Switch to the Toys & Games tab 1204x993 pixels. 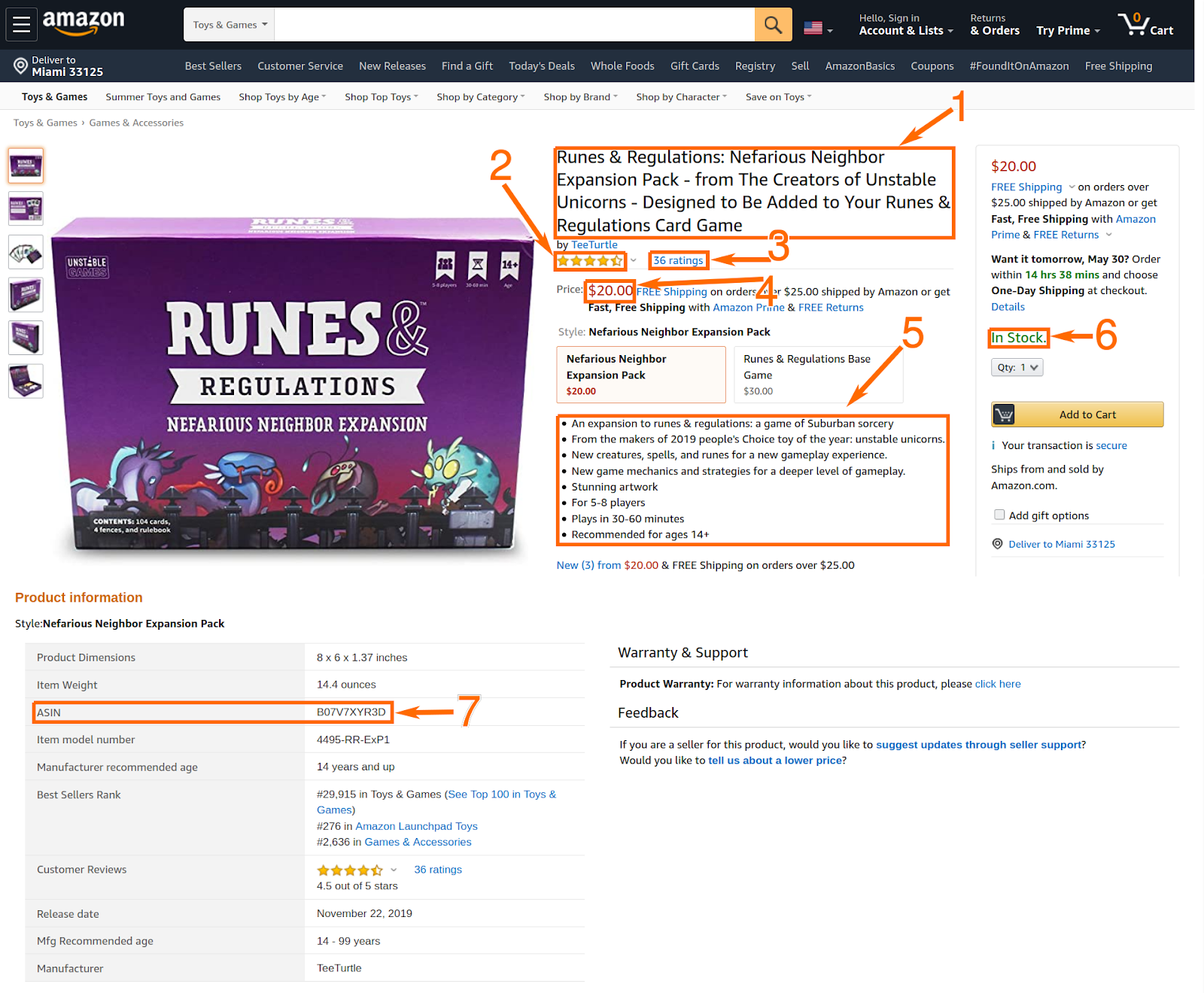54,96
